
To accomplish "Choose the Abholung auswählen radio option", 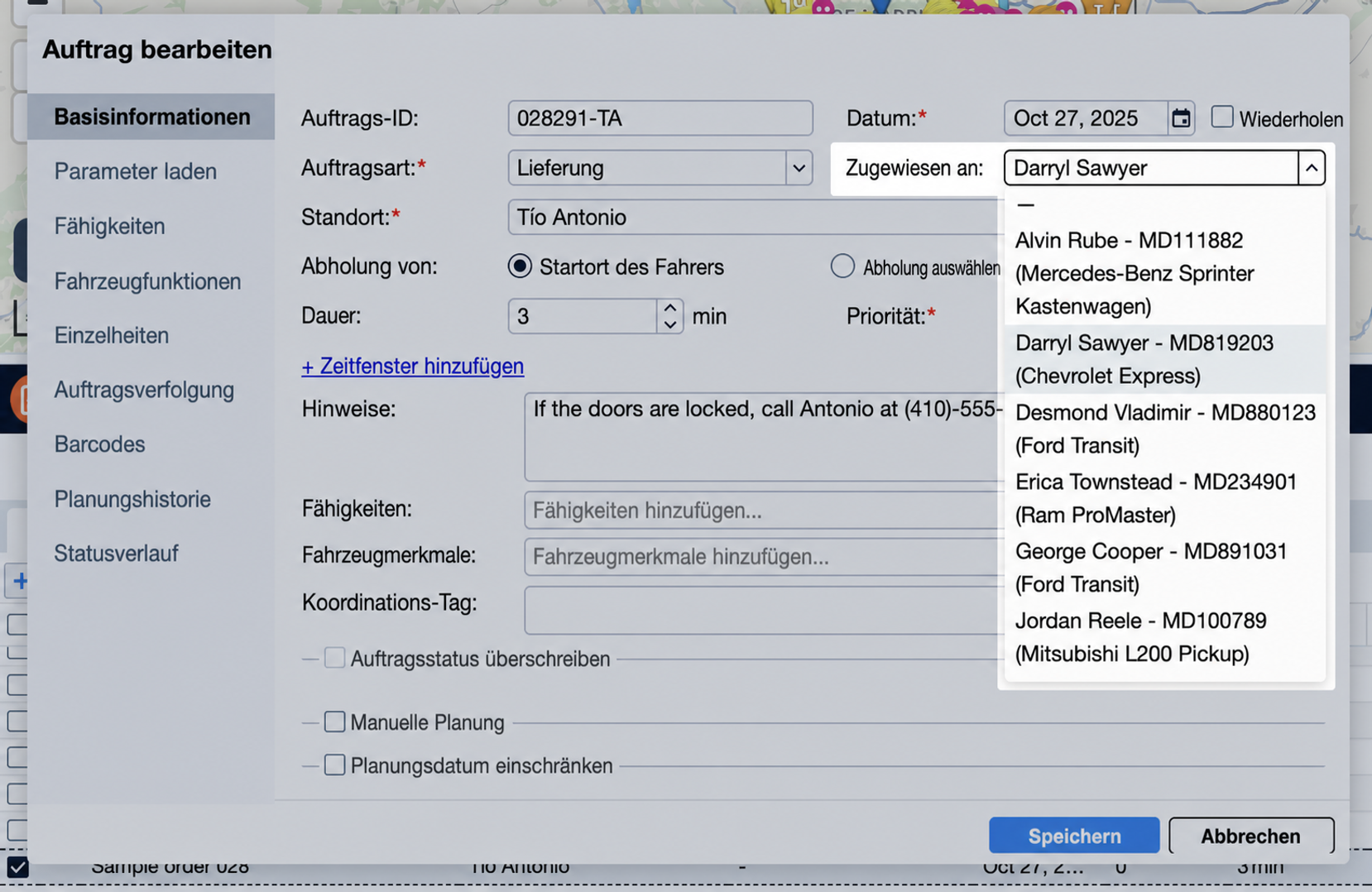I will pyautogui.click(x=842, y=266).
